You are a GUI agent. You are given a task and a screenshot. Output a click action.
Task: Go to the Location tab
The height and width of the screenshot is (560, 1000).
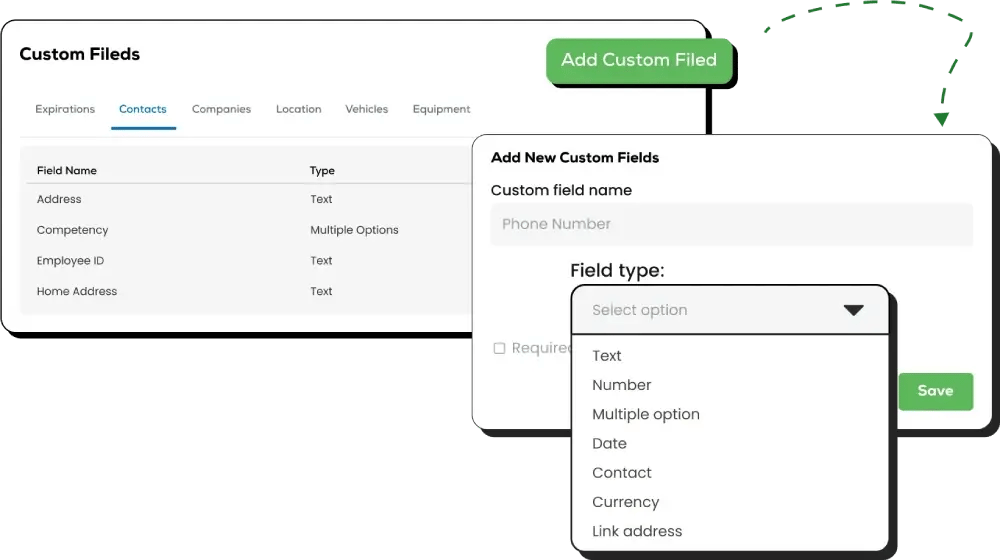[x=298, y=109]
